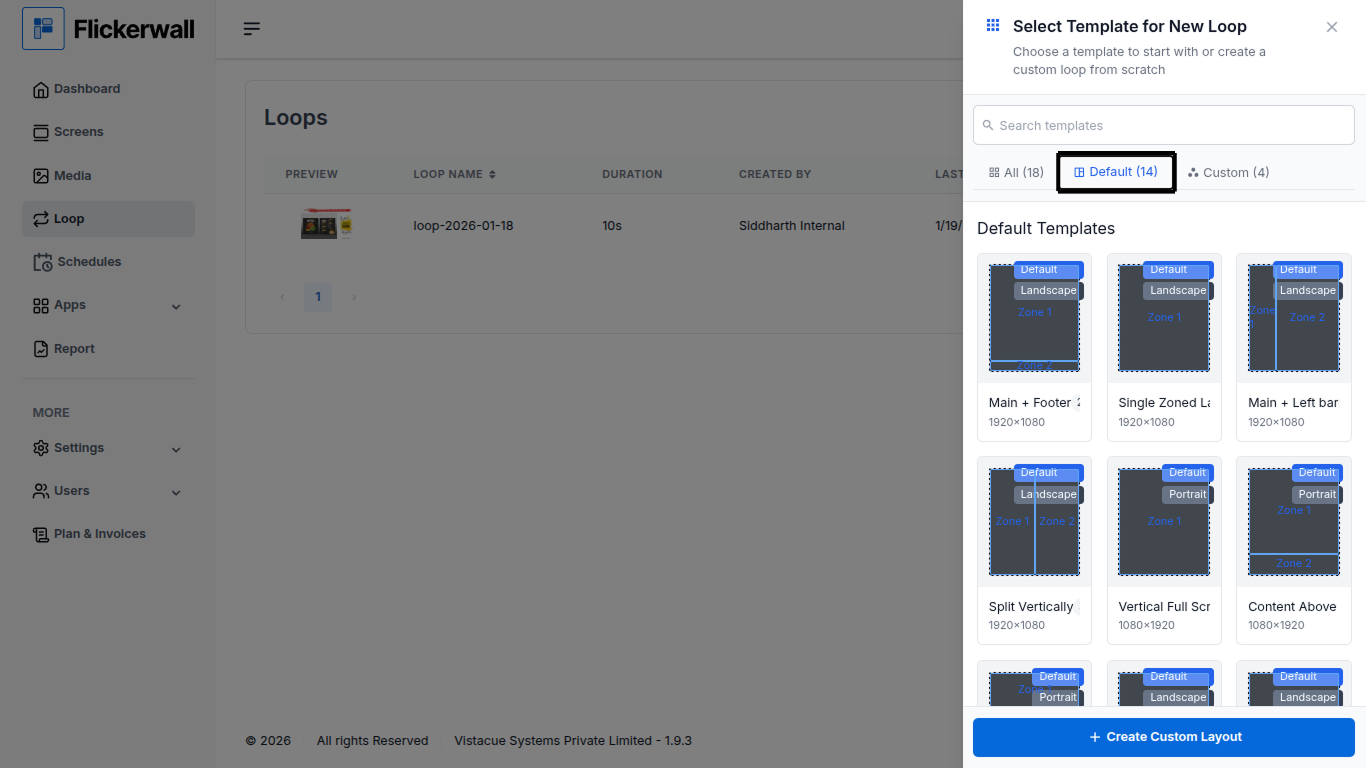Image resolution: width=1366 pixels, height=768 pixels.
Task: Close the Select Template panel
Action: click(1332, 27)
